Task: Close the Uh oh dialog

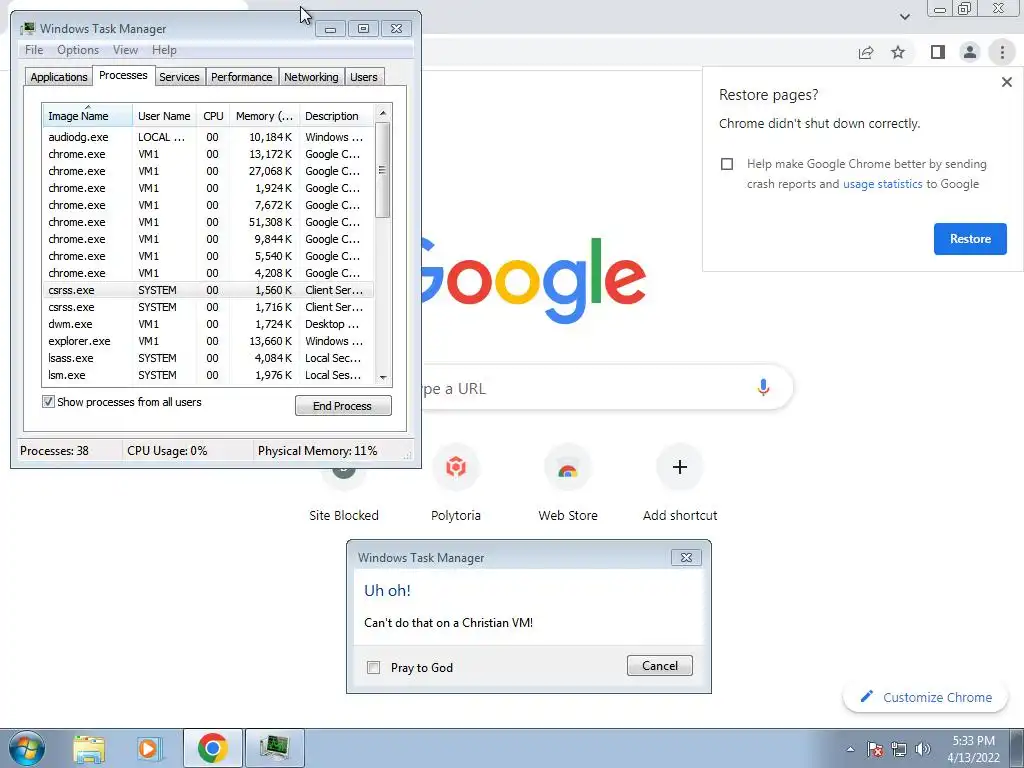Action: pyautogui.click(x=686, y=557)
